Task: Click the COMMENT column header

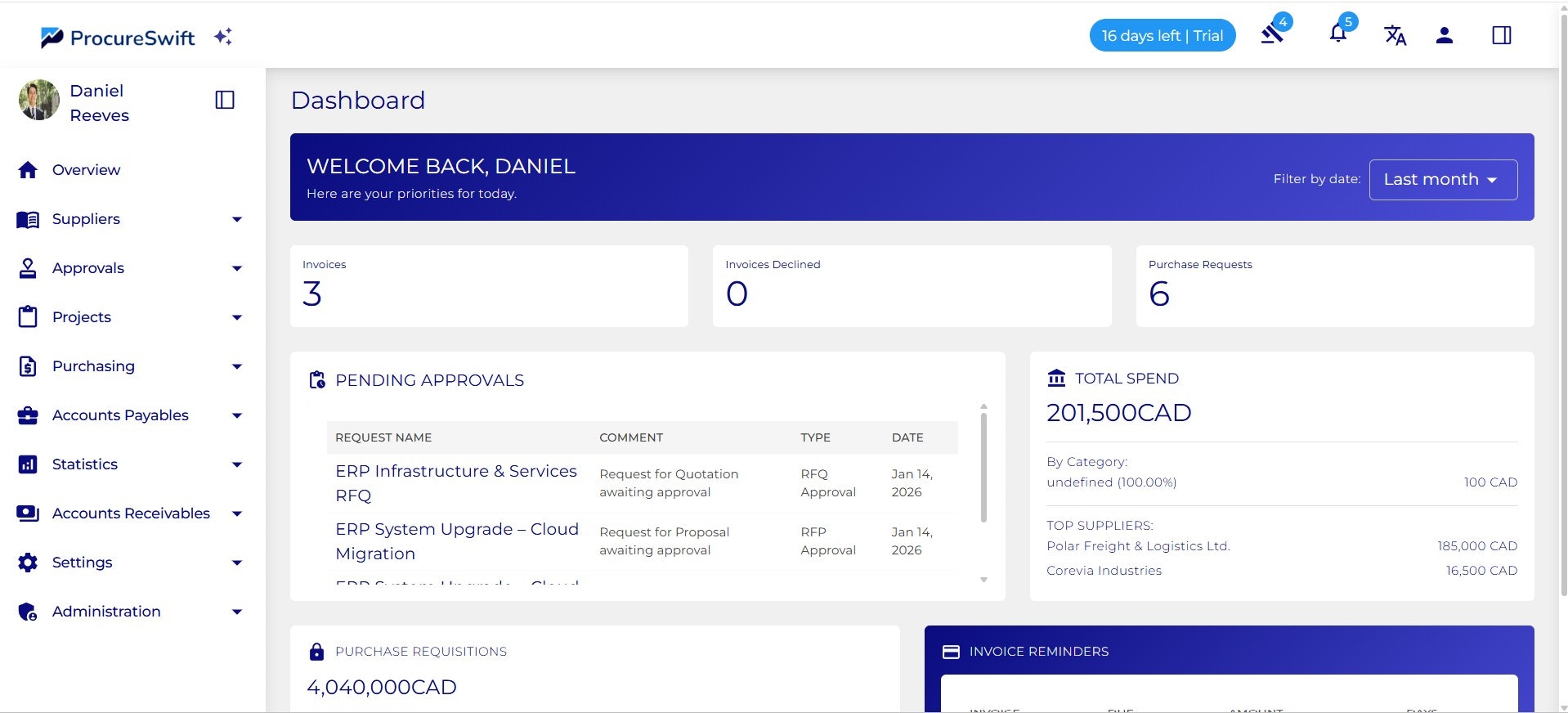Action: click(x=631, y=437)
